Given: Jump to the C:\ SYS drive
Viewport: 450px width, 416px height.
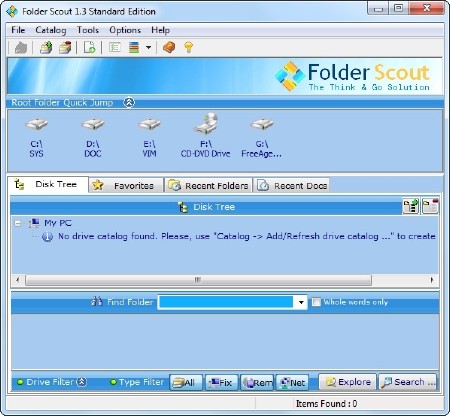Looking at the screenshot, I should pos(36,138).
